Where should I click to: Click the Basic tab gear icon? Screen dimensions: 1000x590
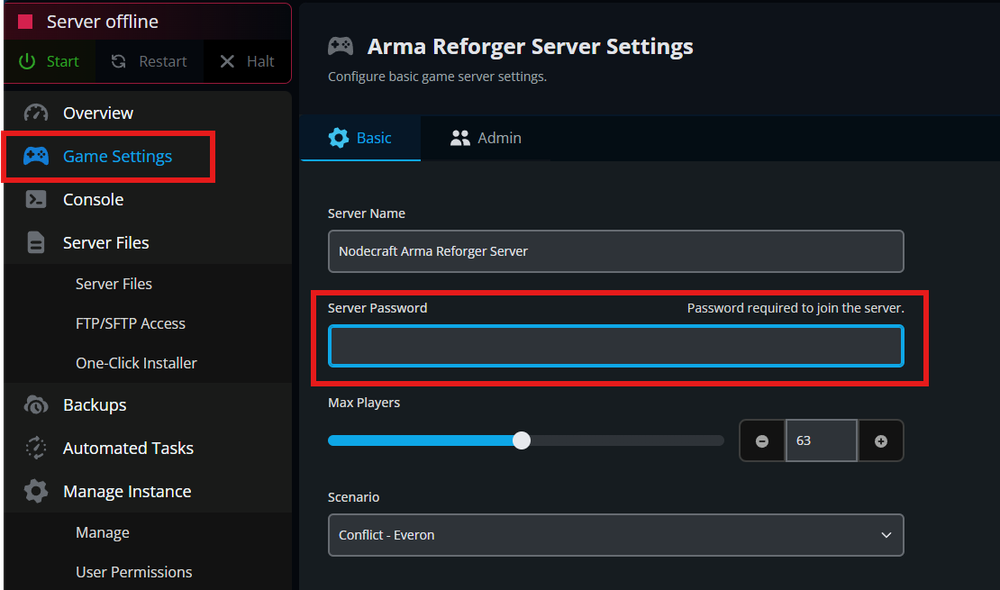(339, 138)
